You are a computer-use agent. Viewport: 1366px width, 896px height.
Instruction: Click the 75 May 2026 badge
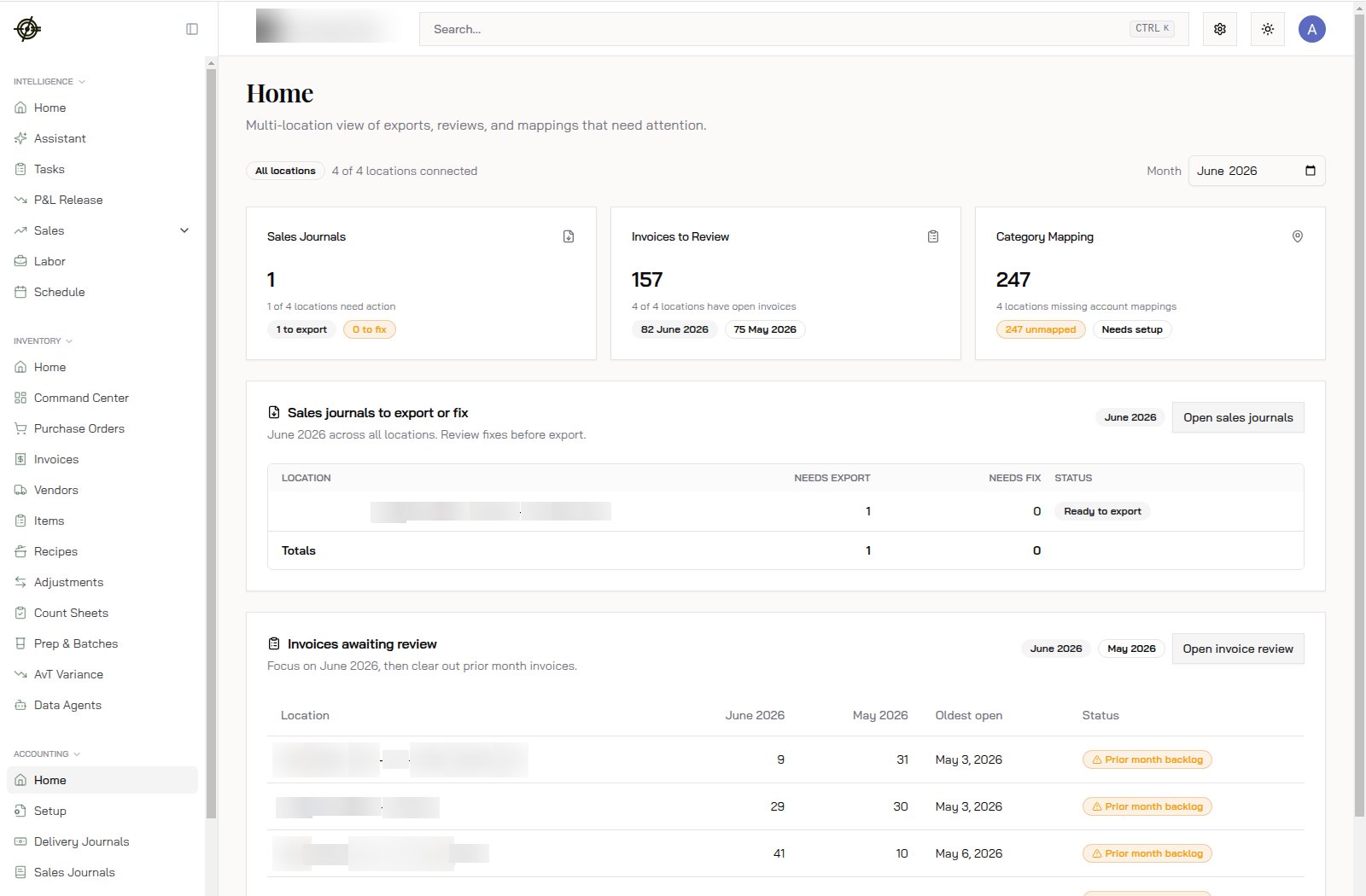pos(765,329)
